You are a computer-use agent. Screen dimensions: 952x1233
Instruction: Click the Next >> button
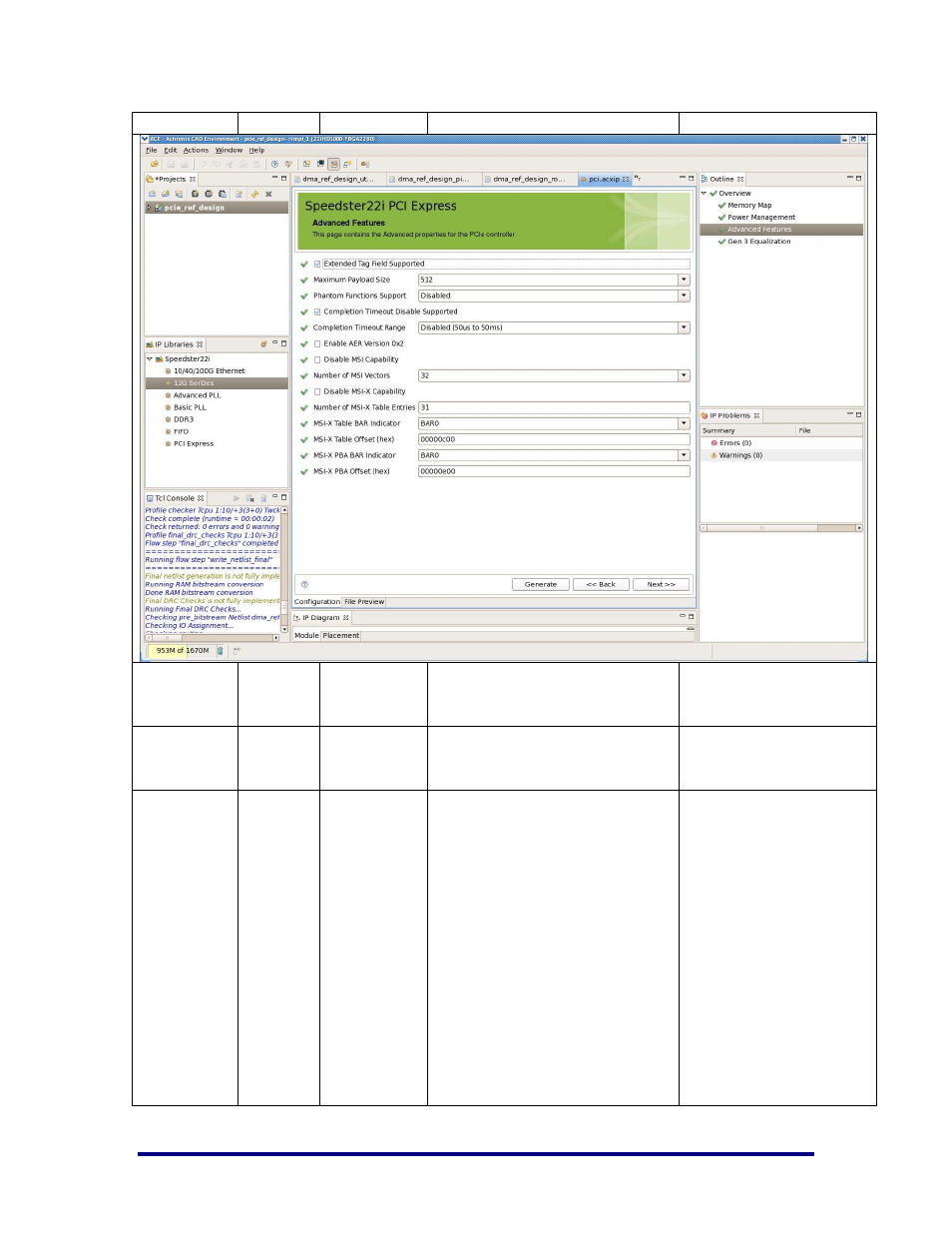pos(661,585)
